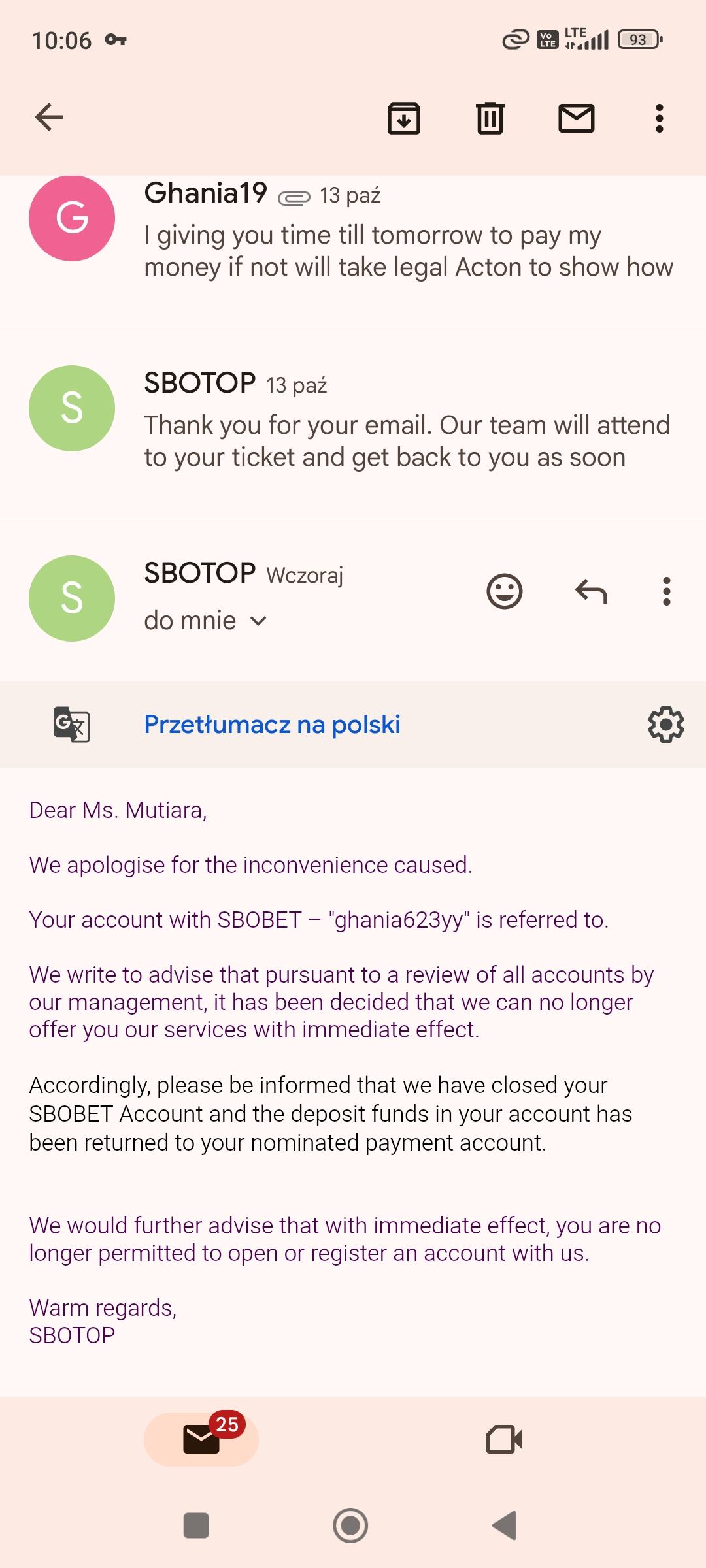Add an emoji reaction to the SBOTOP message
706x1568 pixels.
pyautogui.click(x=505, y=592)
